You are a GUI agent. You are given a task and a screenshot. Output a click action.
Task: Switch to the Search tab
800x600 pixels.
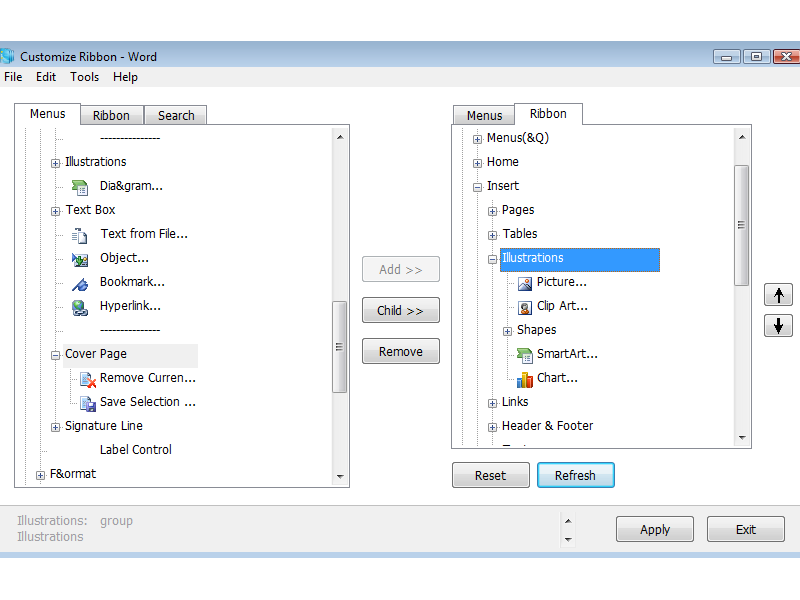click(x=175, y=115)
